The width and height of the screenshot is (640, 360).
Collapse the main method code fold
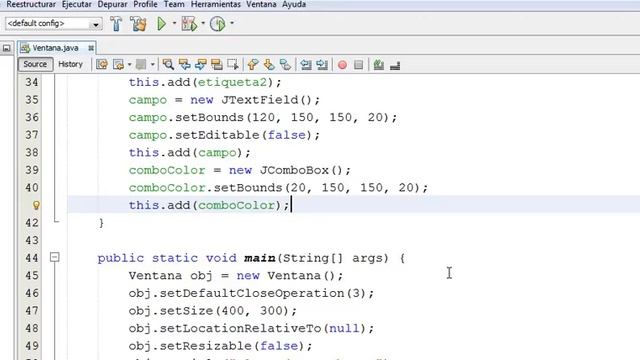55,257
